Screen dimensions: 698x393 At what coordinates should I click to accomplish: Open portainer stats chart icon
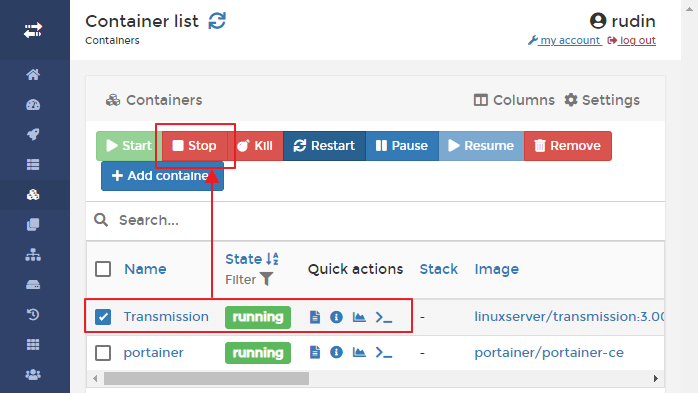point(359,352)
